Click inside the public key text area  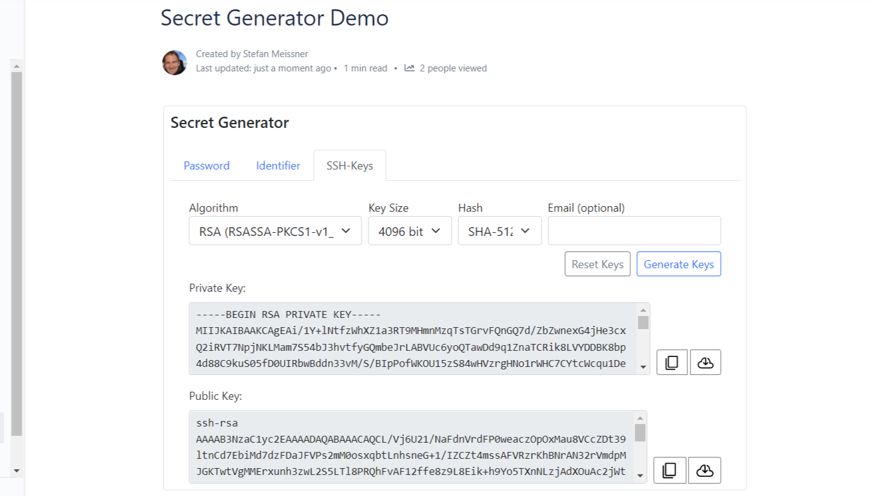411,447
